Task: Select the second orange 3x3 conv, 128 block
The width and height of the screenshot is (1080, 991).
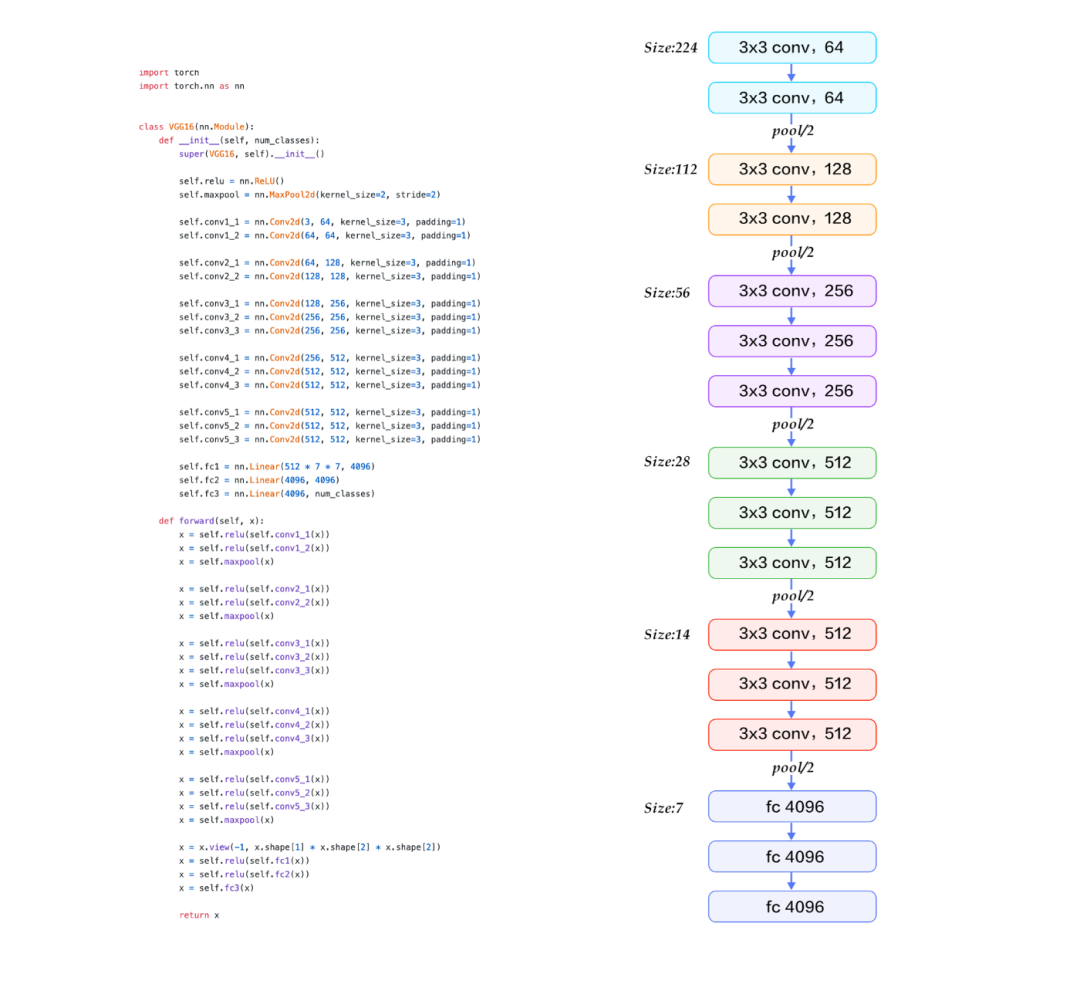Action: [x=792, y=219]
